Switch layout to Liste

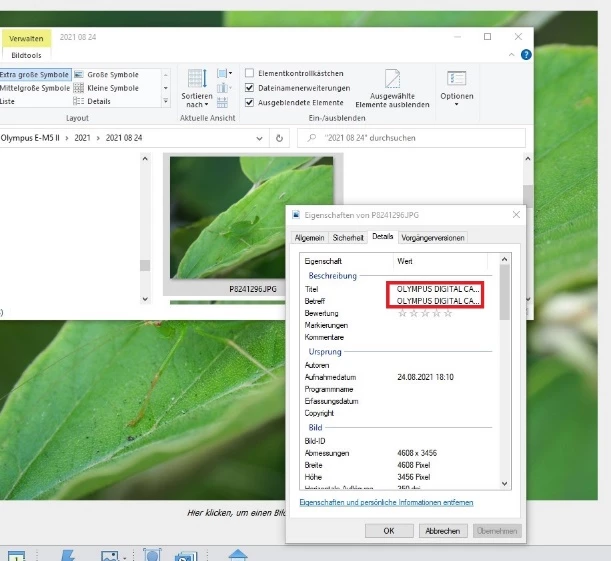point(7,101)
